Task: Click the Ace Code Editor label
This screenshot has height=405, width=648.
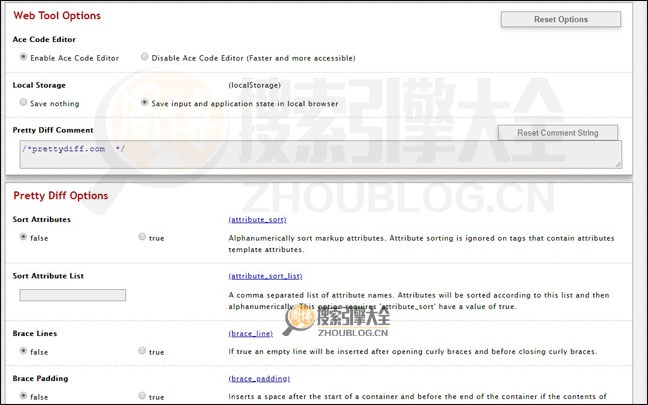Action: (44, 40)
